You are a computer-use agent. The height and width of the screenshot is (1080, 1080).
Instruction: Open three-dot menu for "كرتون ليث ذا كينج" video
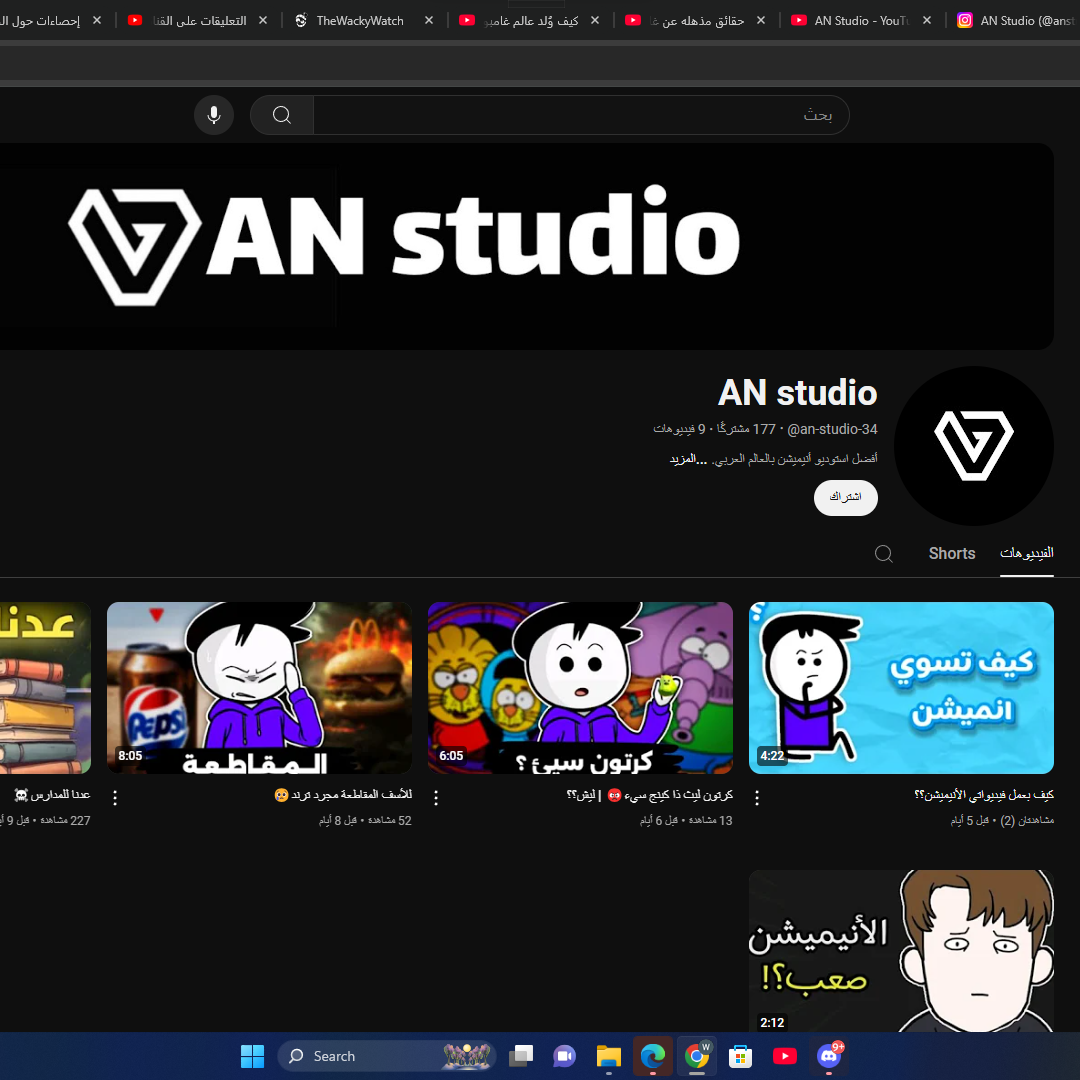tap(436, 797)
